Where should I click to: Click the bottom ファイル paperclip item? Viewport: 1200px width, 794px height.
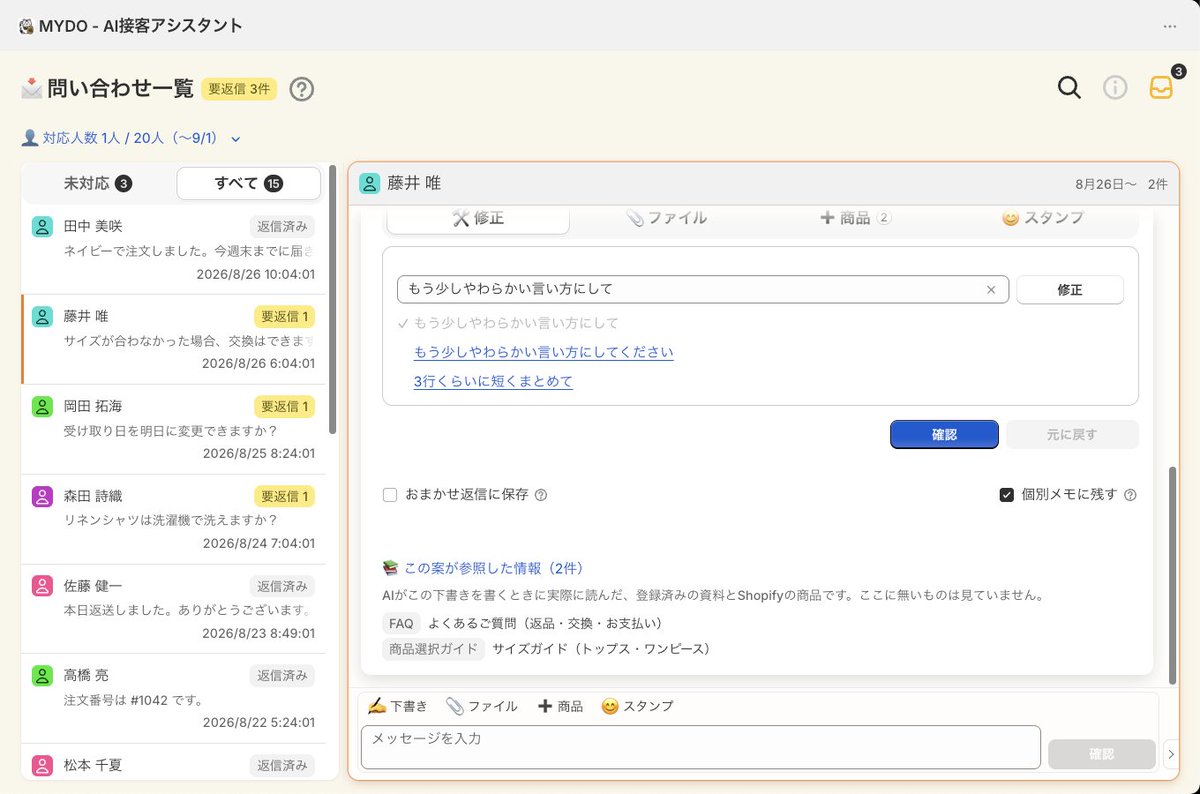click(x=481, y=706)
